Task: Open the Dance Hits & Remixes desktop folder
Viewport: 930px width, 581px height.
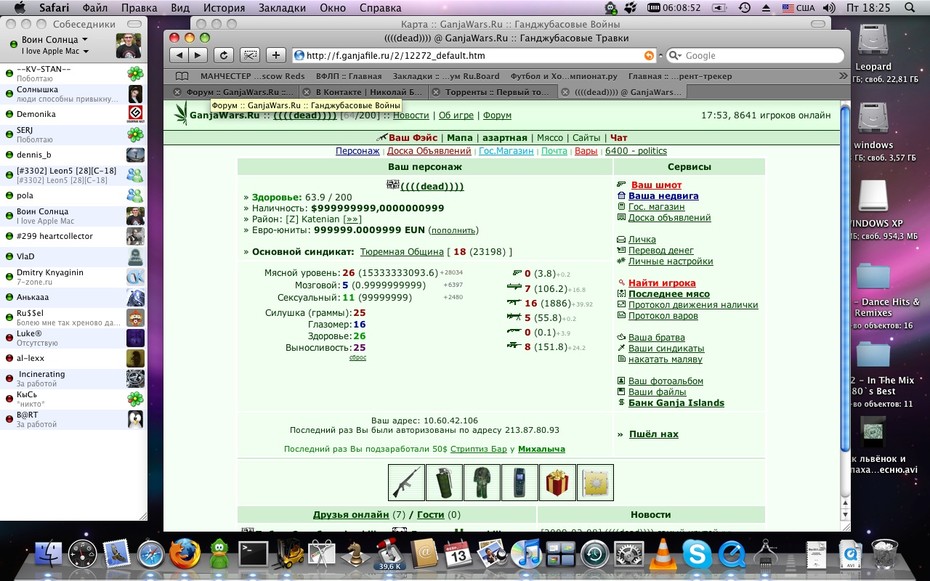Action: tap(873, 276)
